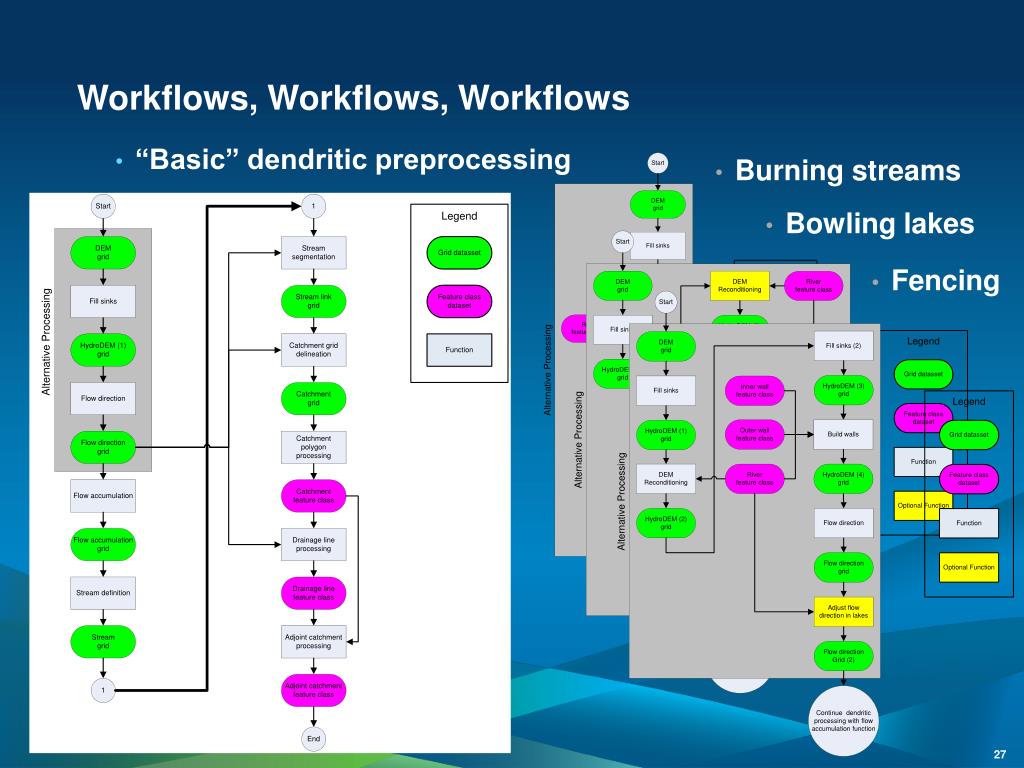Select the magenta Inner wall feature class node

pos(754,391)
